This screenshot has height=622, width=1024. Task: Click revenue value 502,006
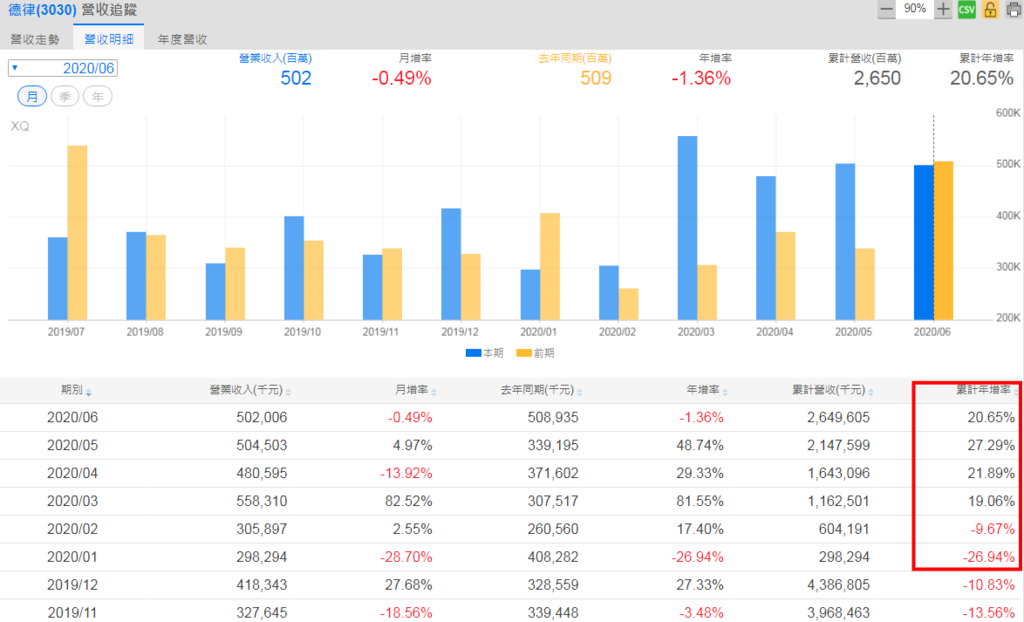(261, 417)
